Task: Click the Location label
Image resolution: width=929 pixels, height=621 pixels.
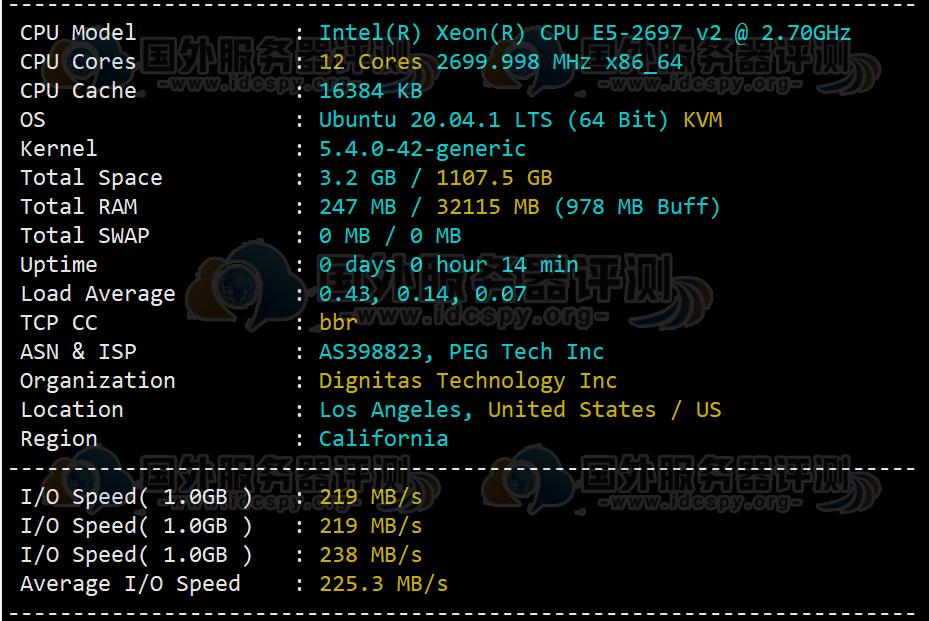Action: [72, 410]
